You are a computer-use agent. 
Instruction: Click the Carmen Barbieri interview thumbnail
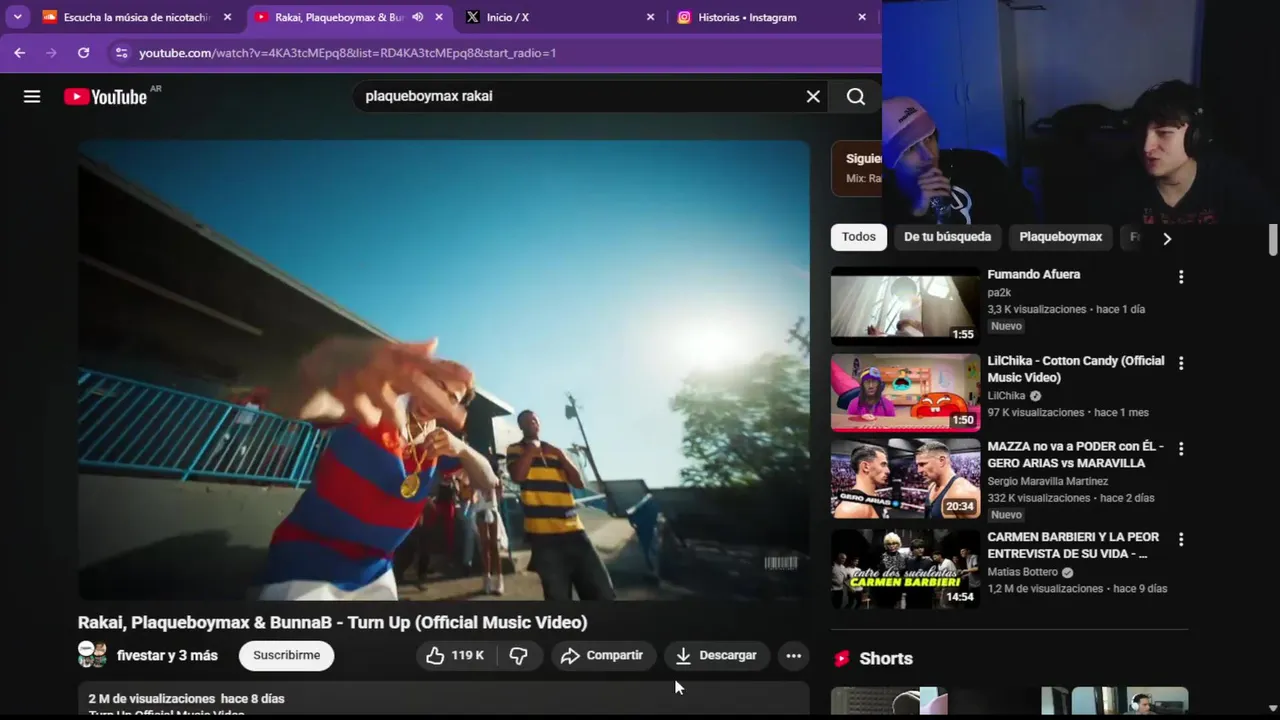pyautogui.click(x=905, y=569)
